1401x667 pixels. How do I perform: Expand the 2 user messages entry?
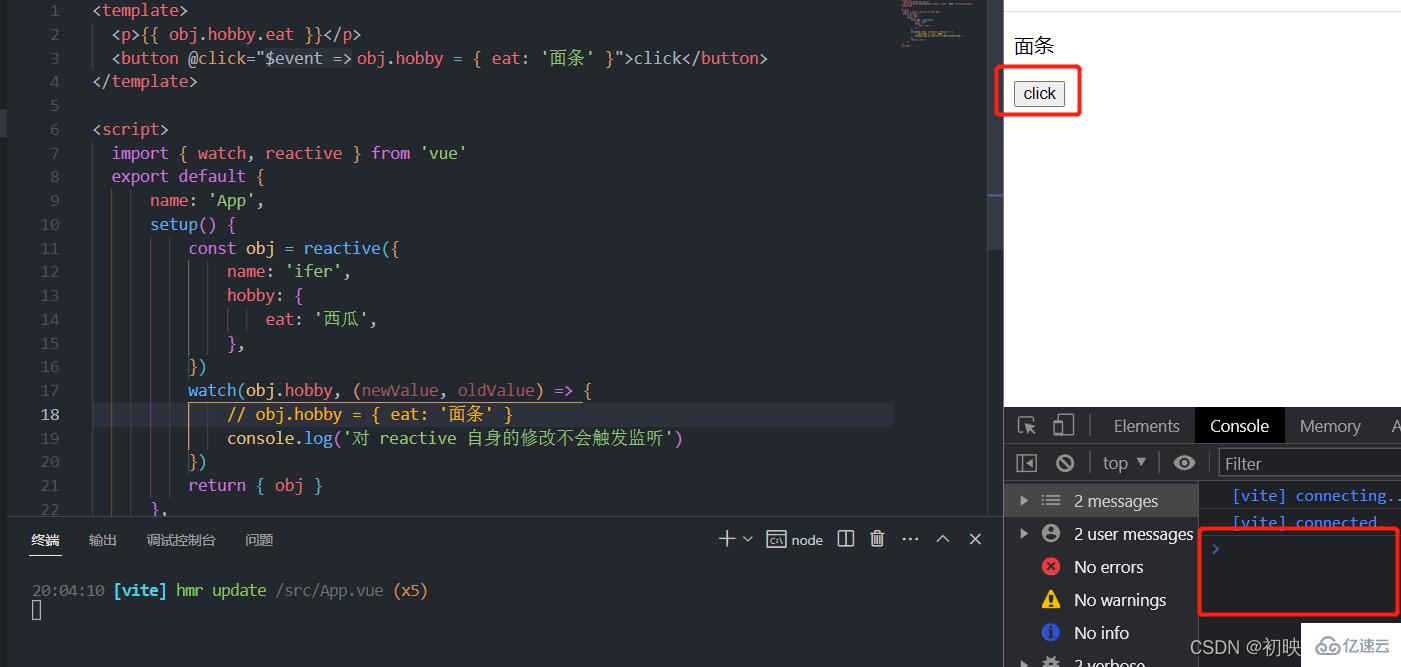click(1024, 533)
